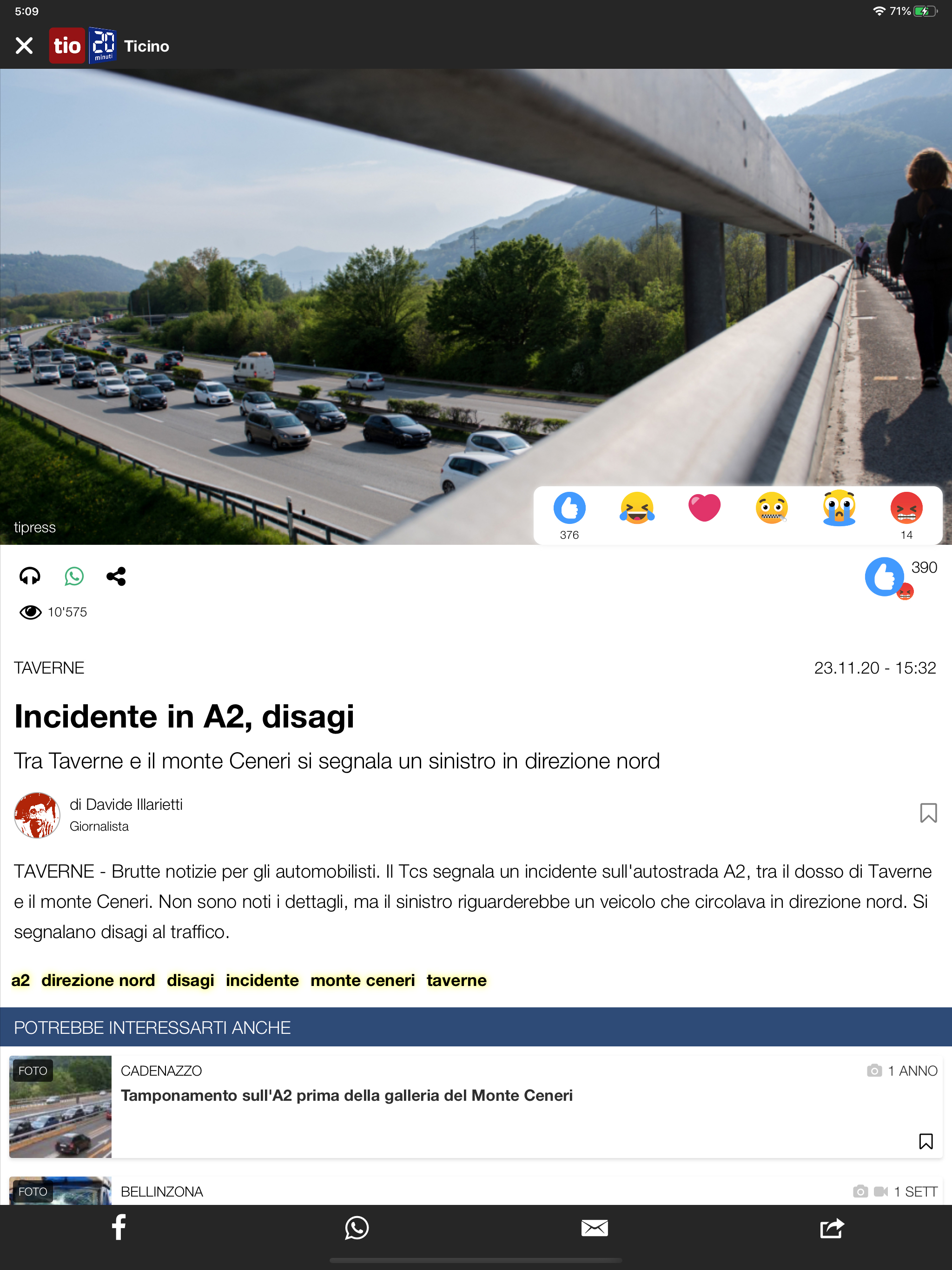The image size is (952, 1270).
Task: Open the 'monte ceneri' tag
Action: 362,980
